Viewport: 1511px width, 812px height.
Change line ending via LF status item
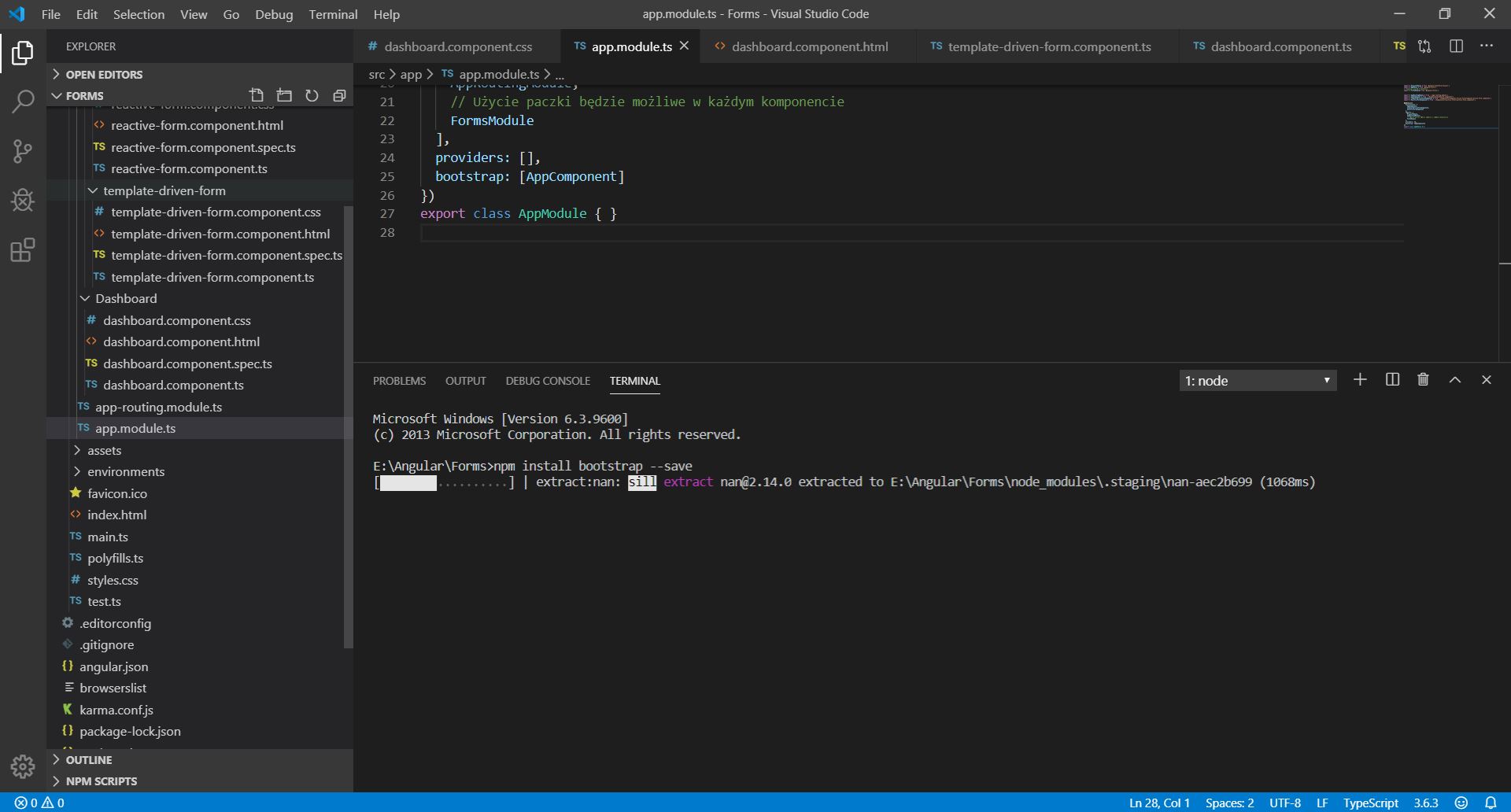tap(1322, 803)
